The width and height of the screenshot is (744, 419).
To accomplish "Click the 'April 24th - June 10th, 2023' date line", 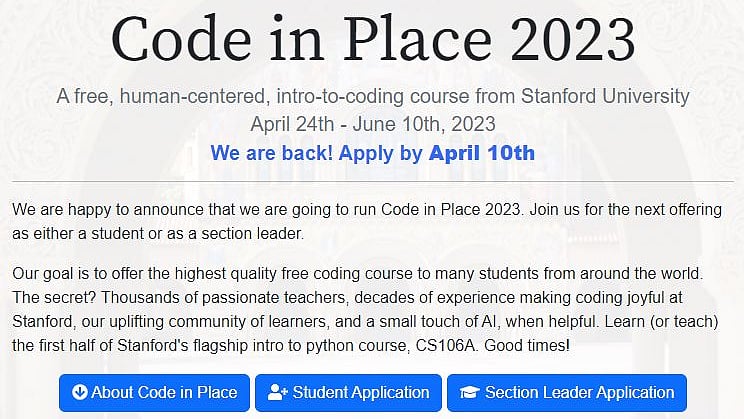I will tap(372, 125).
